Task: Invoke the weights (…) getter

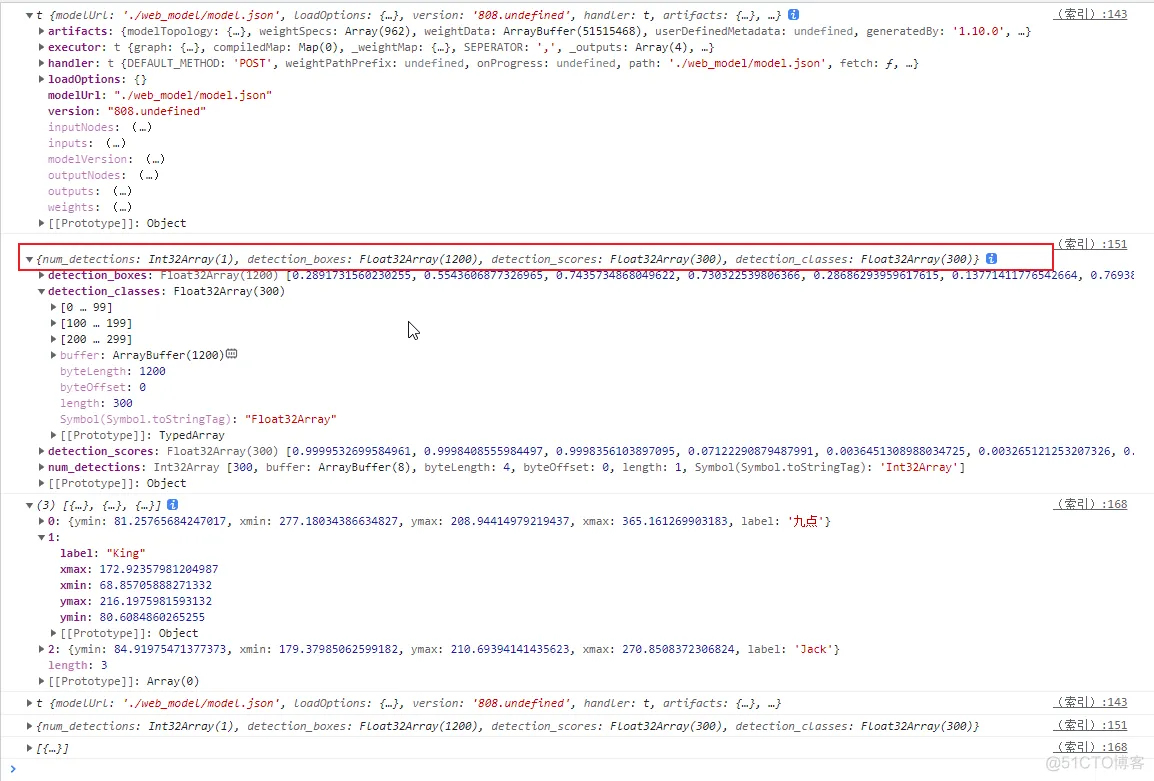Action: click(122, 207)
